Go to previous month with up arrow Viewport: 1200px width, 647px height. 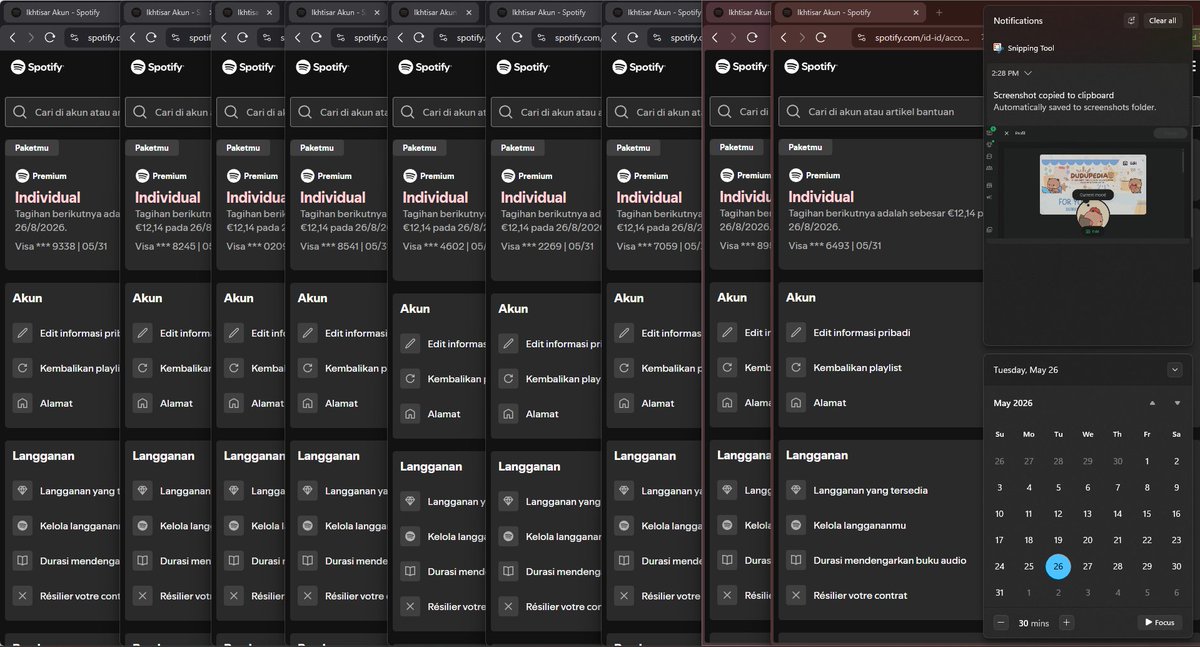1152,403
